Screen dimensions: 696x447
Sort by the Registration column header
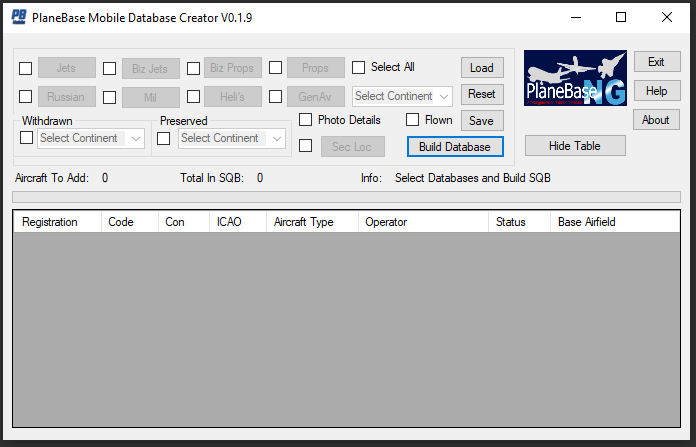click(57, 222)
